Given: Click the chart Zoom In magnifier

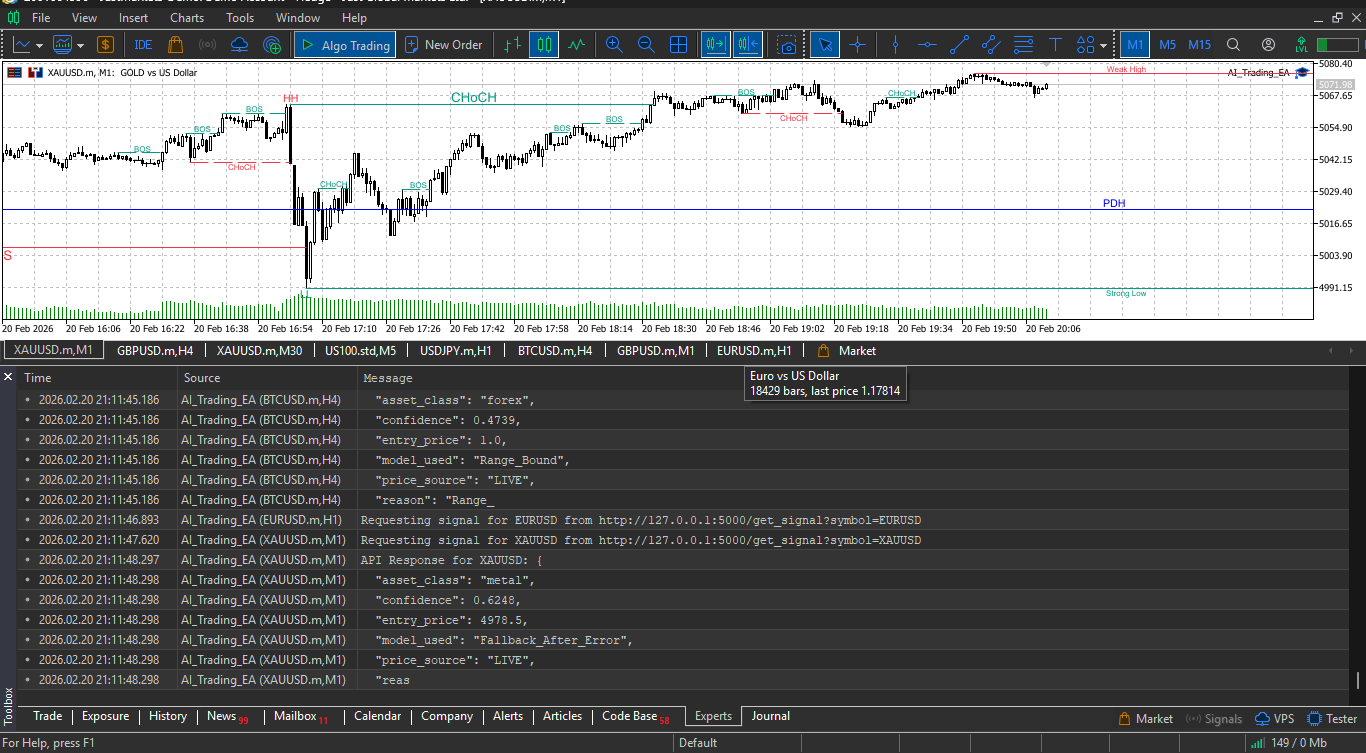Looking at the screenshot, I should click(614, 44).
